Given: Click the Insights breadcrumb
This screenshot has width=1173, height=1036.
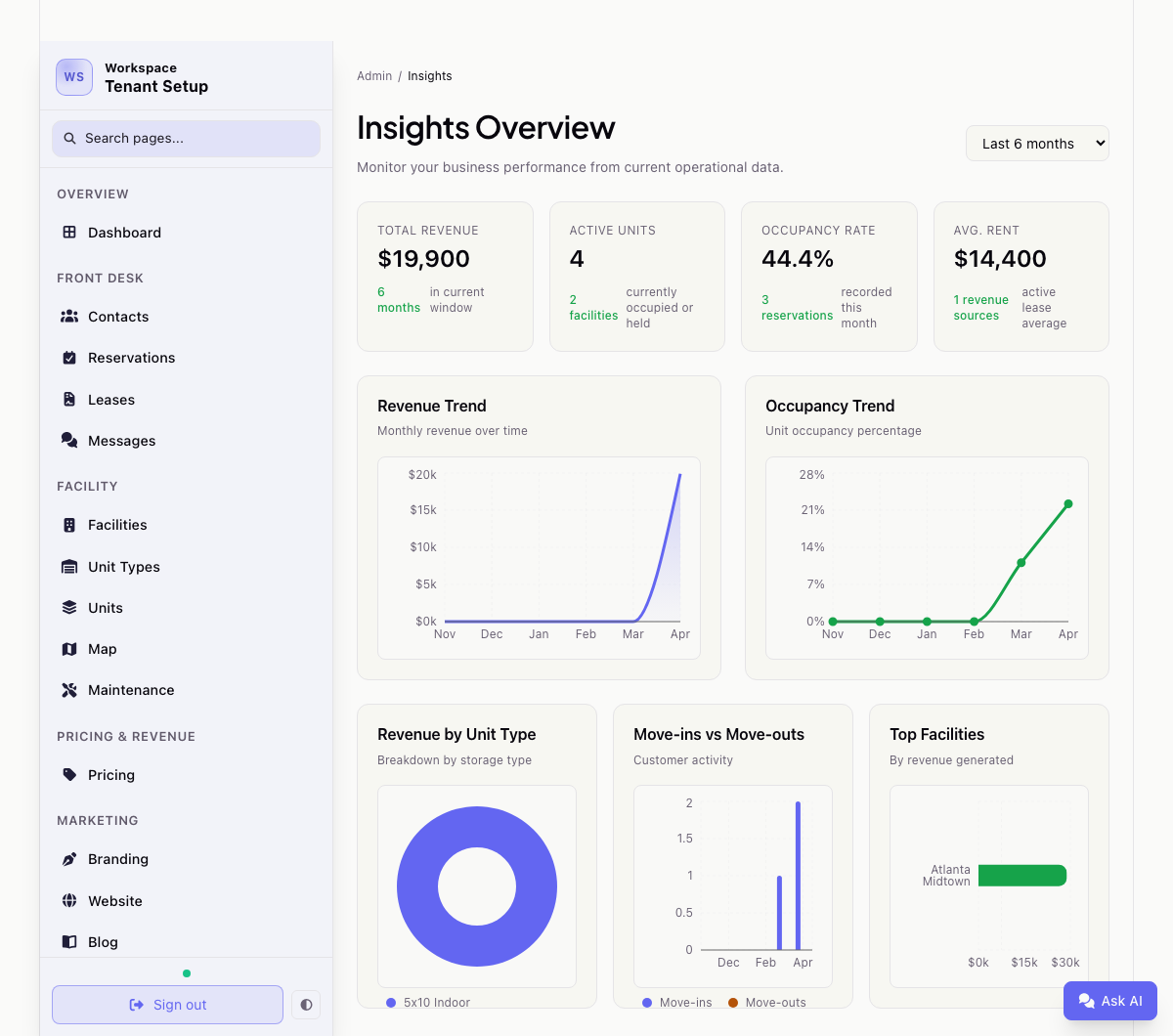Looking at the screenshot, I should coord(430,76).
